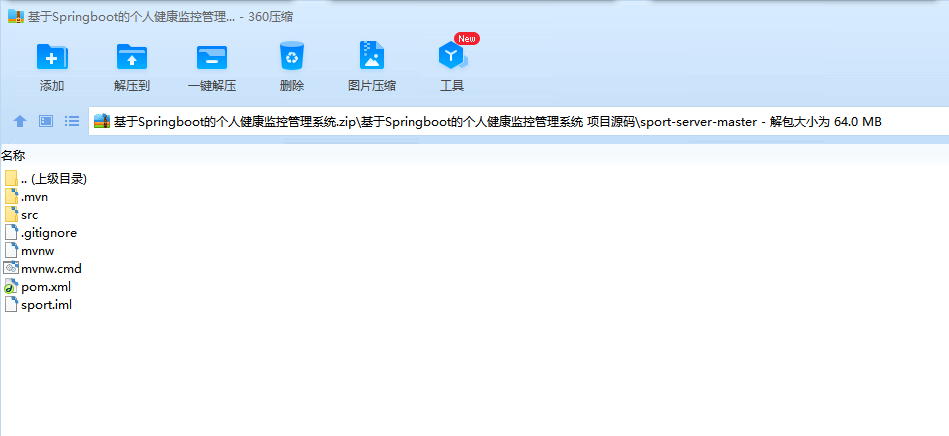The image size is (949, 436).
Task: Select the 'pom.xml' file name
Action: coord(46,286)
